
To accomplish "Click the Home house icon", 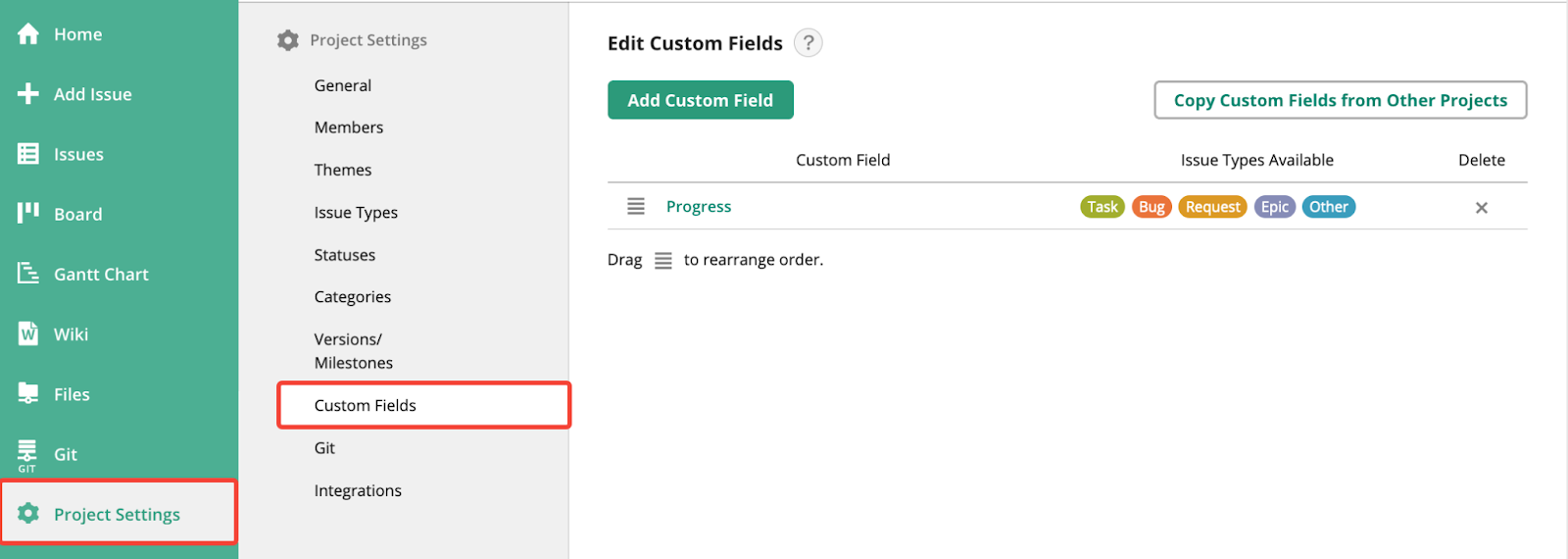I will point(28,34).
